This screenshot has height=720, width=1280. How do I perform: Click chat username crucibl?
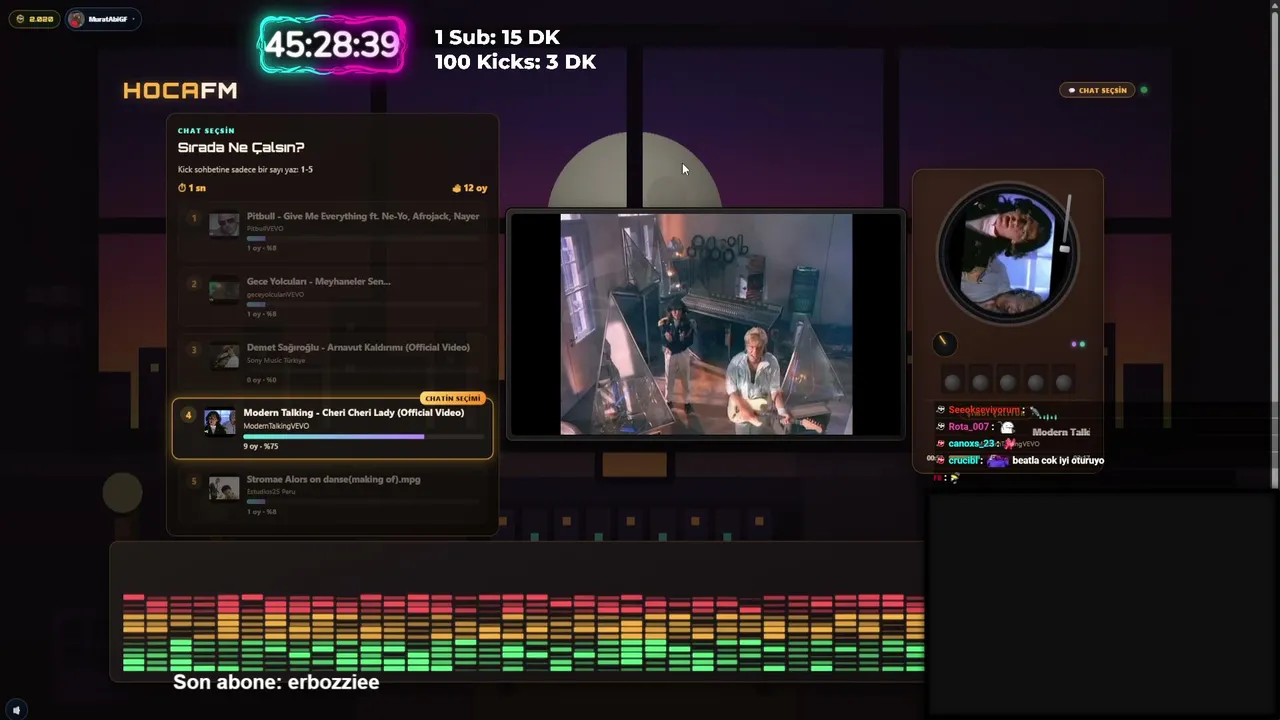coord(964,460)
